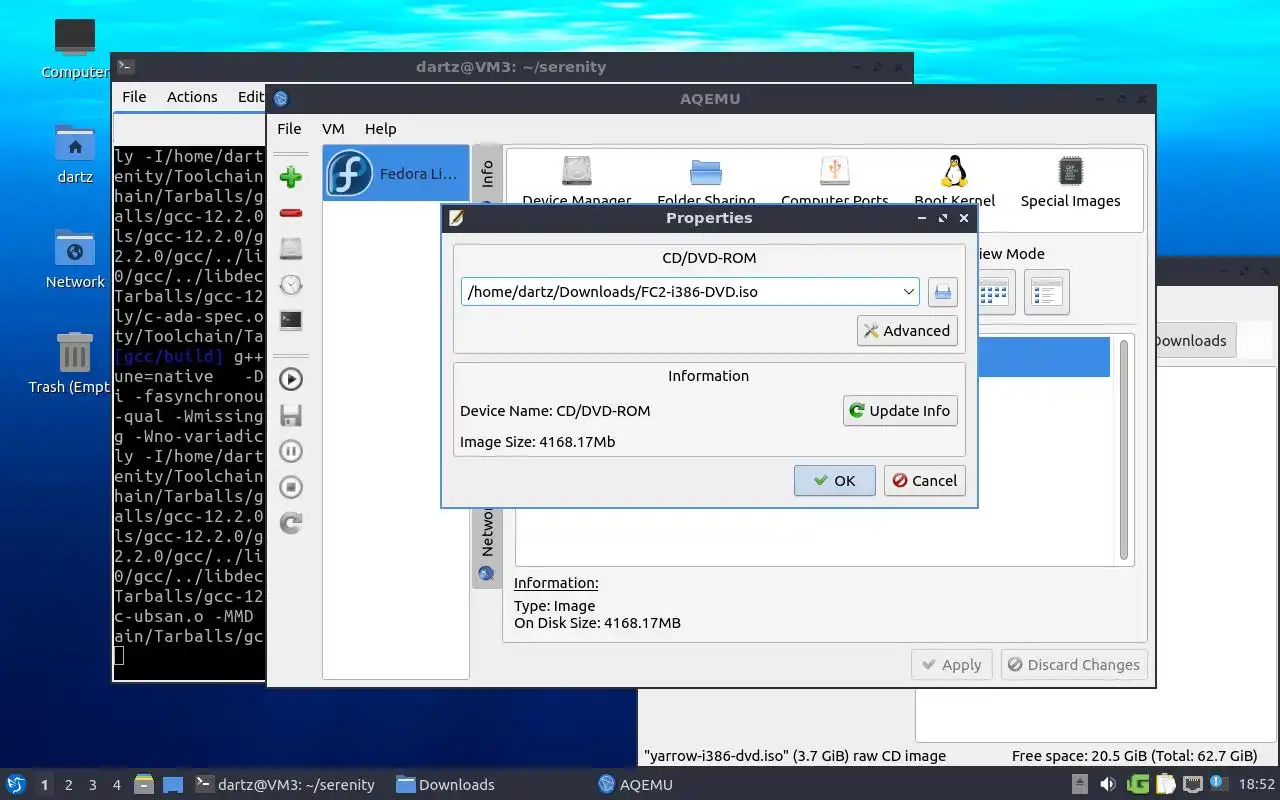Open the Boot Kernel penguin icon
Image resolution: width=1280 pixels, height=800 pixels.
954,181
